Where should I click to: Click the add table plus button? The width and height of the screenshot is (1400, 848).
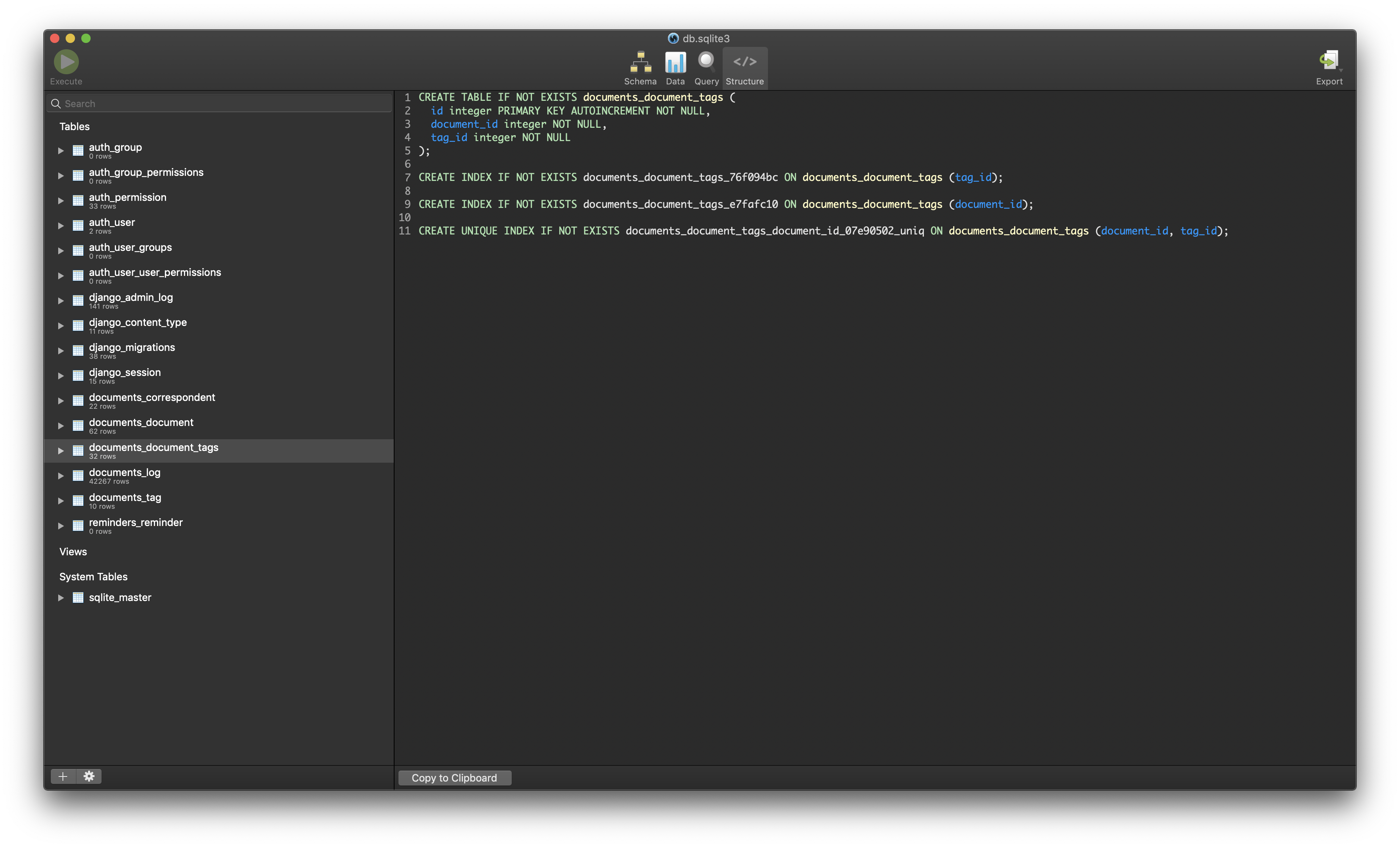[x=63, y=776]
